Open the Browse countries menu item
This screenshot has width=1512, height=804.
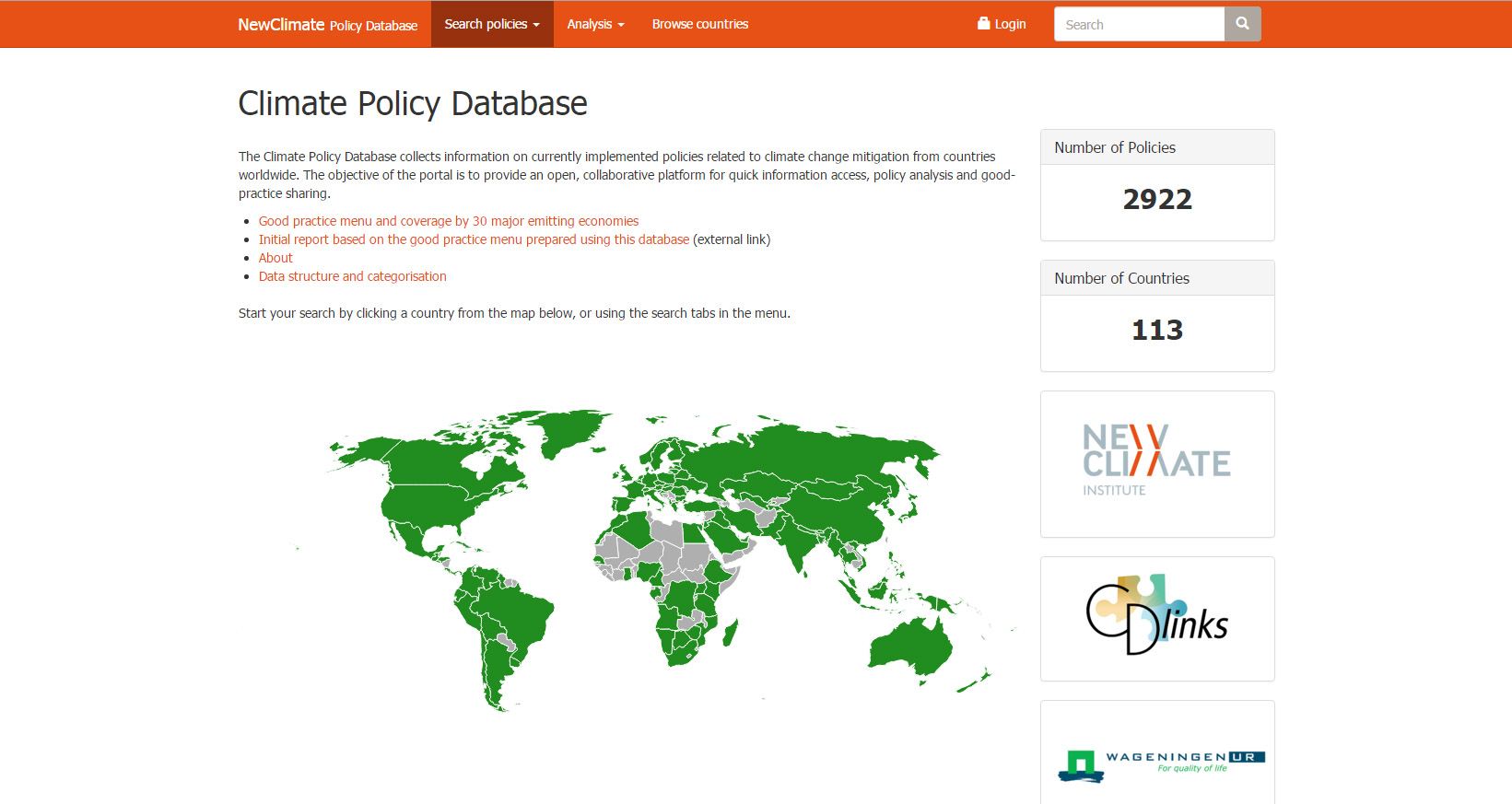(x=699, y=24)
